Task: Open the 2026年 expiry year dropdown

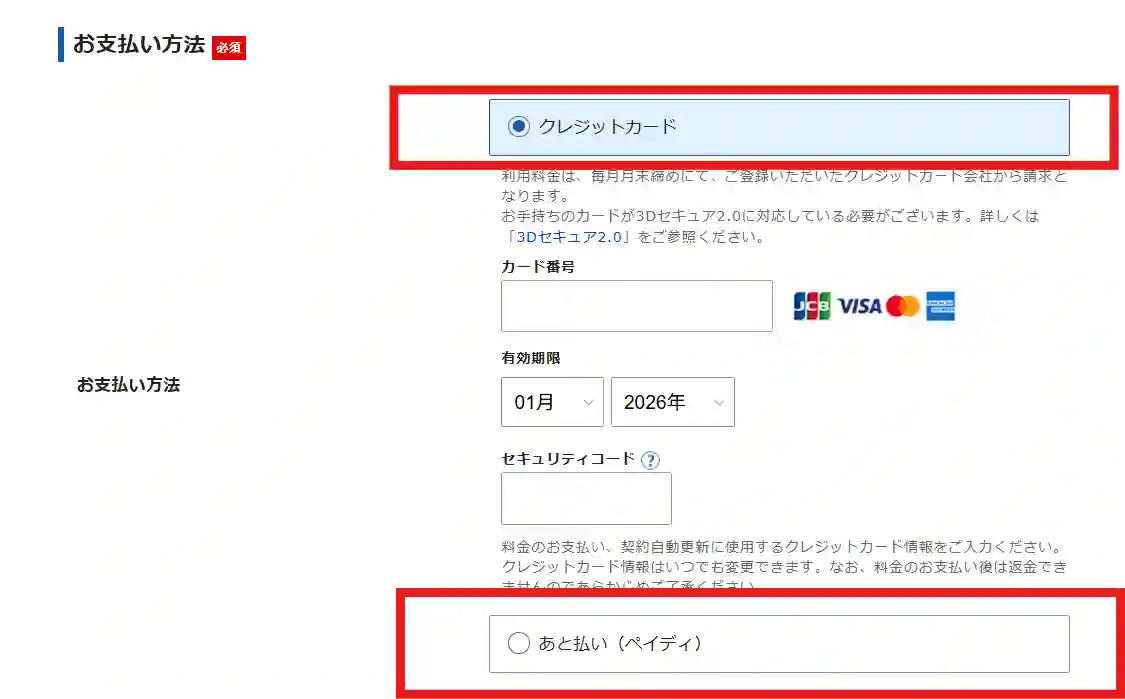Action: (672, 402)
